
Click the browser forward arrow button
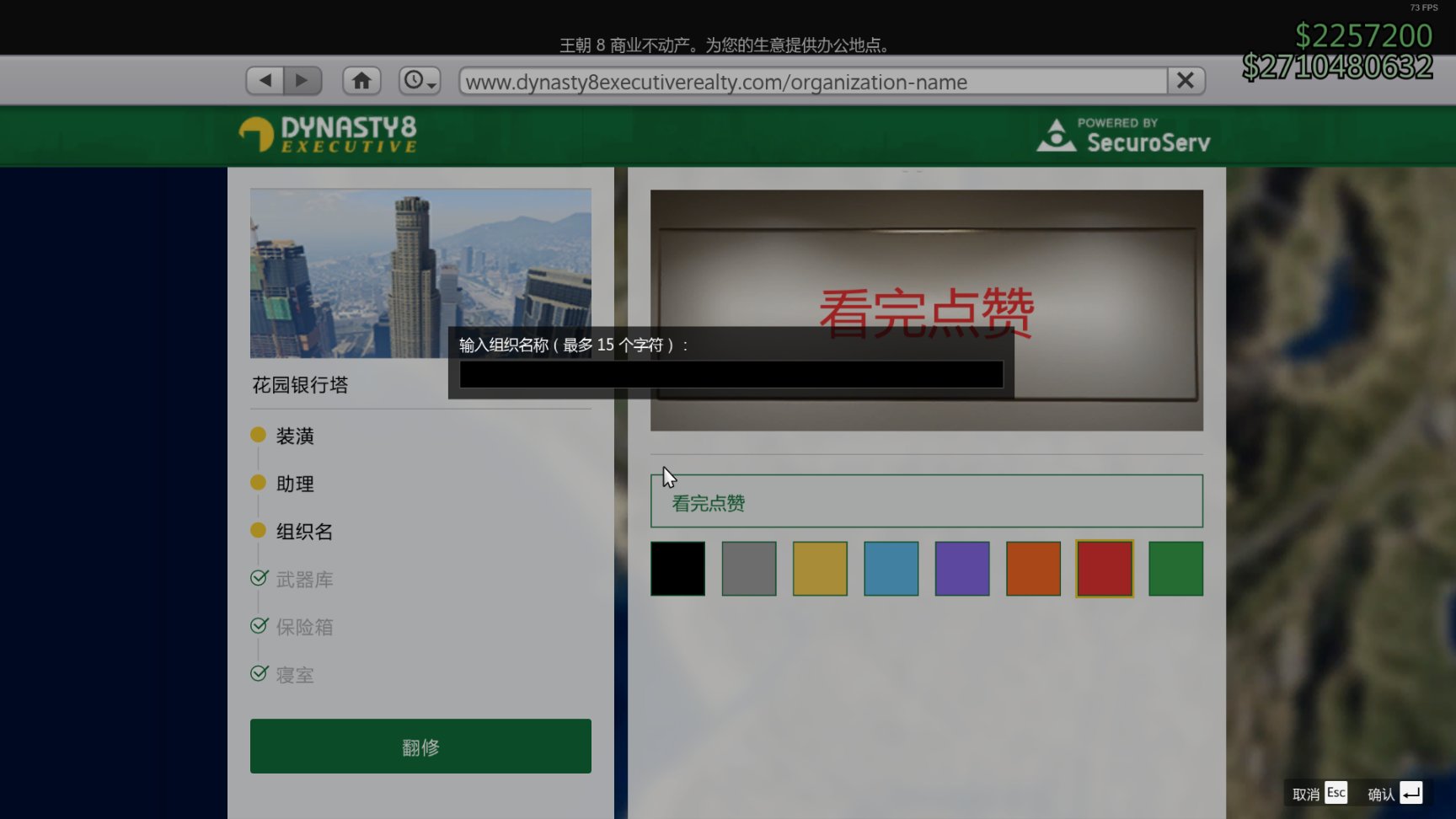[x=302, y=81]
